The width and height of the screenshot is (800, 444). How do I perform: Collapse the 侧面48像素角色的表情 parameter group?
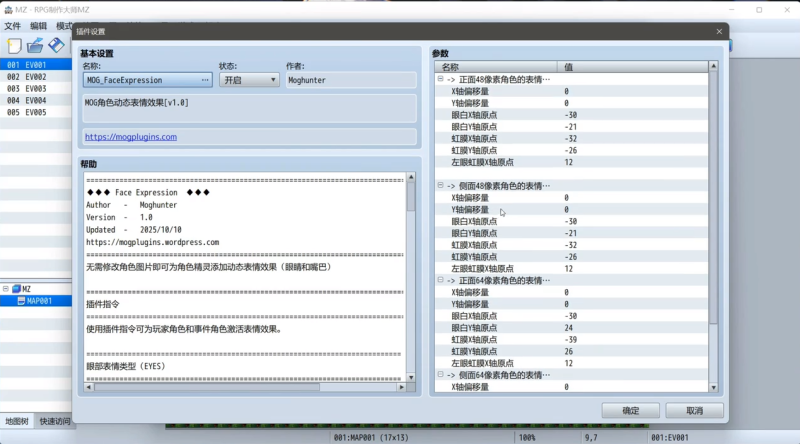click(x=440, y=185)
